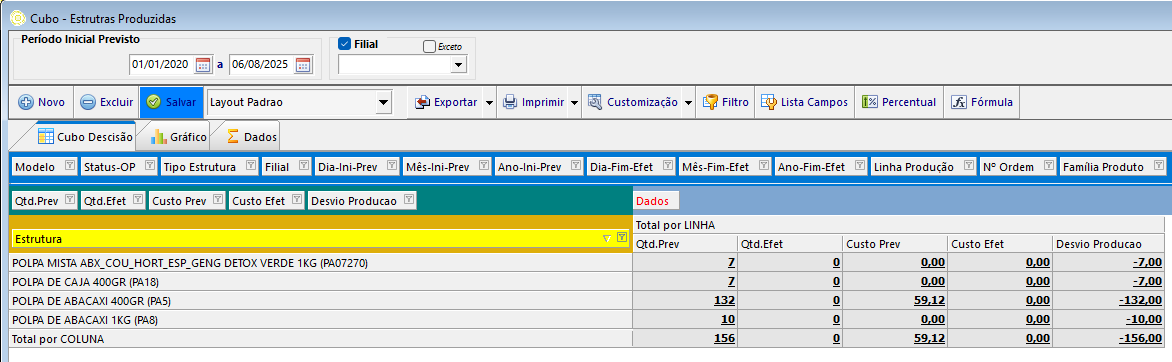Open filter icon on Modelo field
Screen dimensions: 1172x362
point(70,166)
